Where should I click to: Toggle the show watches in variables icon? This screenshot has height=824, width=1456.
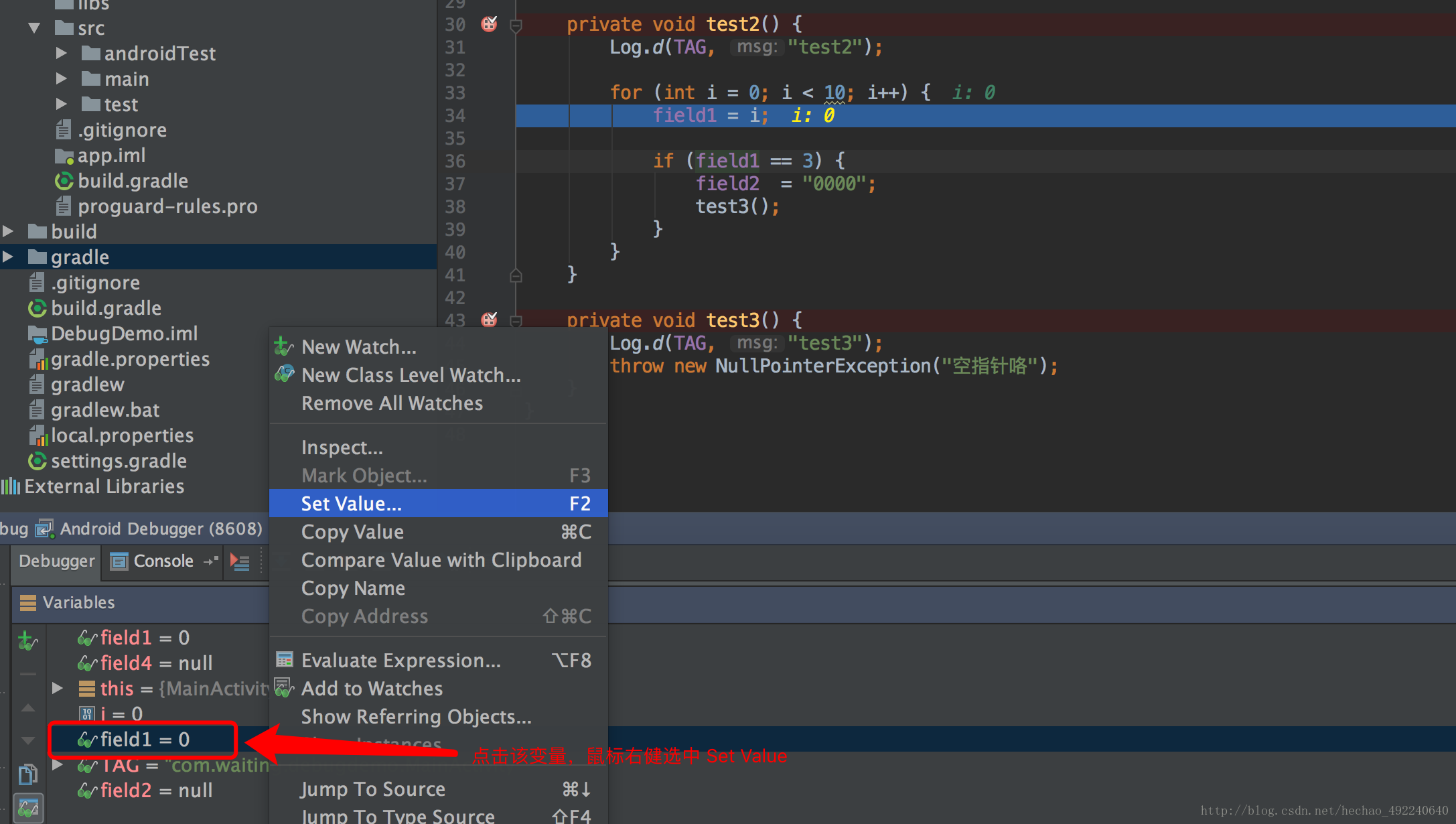(28, 809)
